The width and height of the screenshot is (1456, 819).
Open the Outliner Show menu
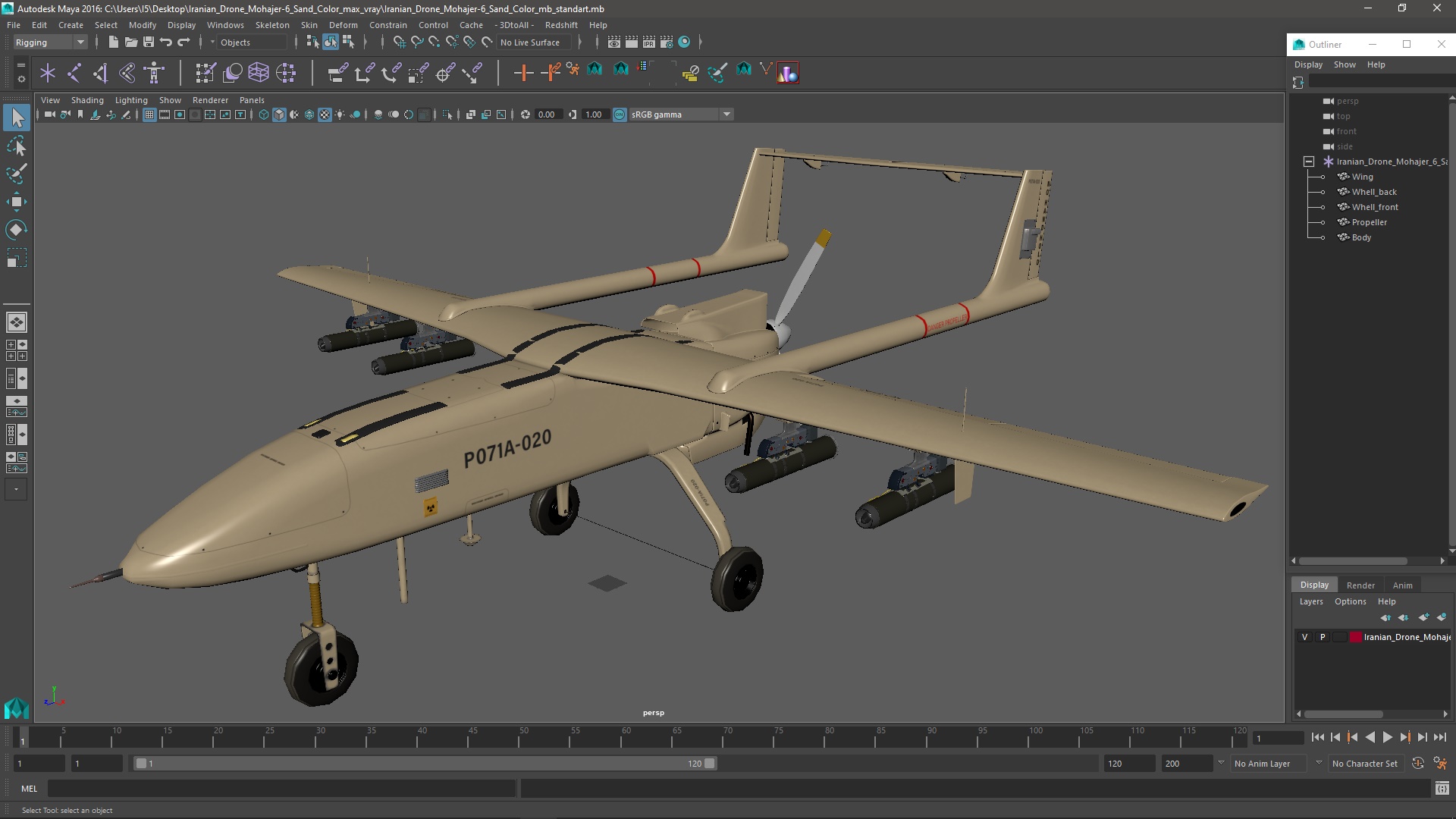click(1345, 64)
